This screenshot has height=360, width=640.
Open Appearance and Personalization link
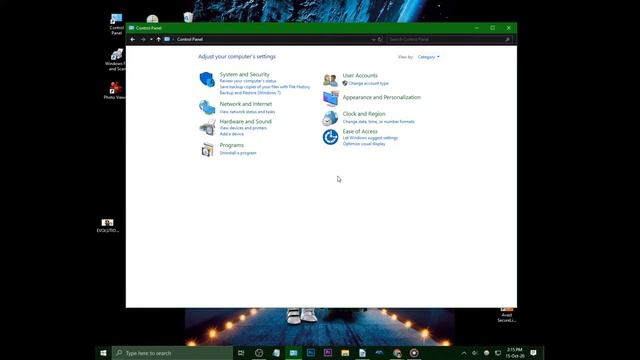click(382, 98)
